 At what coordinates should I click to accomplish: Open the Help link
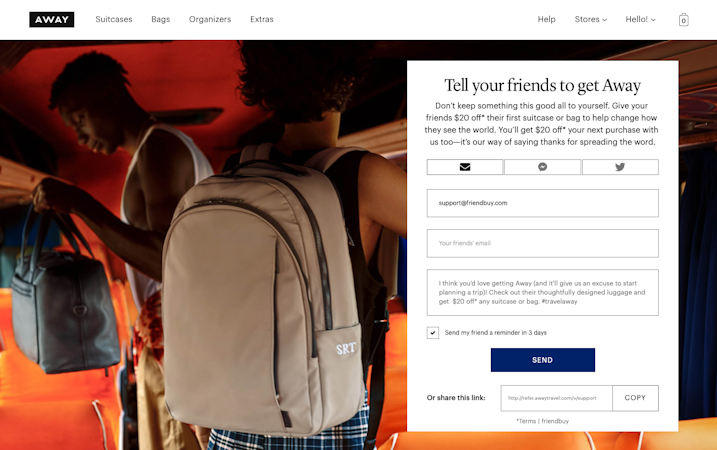[x=546, y=19]
